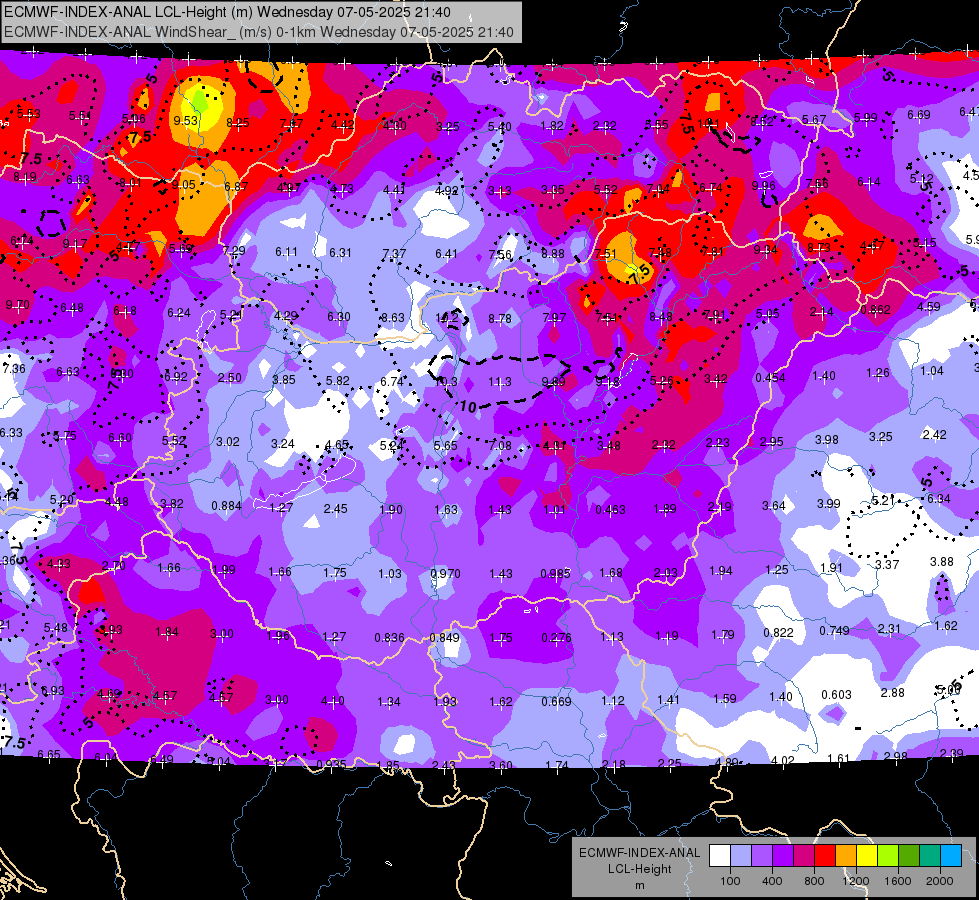Viewport: 979px width, 900px height.
Task: Click the wind shear value 11.3
Action: (x=499, y=381)
